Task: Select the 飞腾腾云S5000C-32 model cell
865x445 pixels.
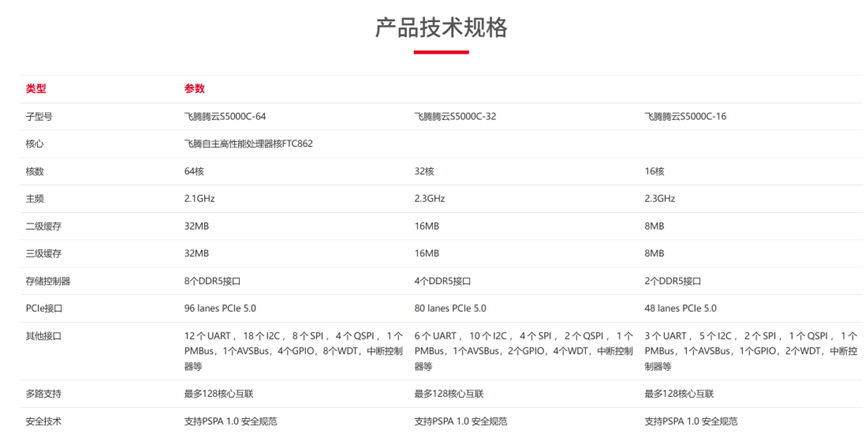Action: [x=455, y=116]
